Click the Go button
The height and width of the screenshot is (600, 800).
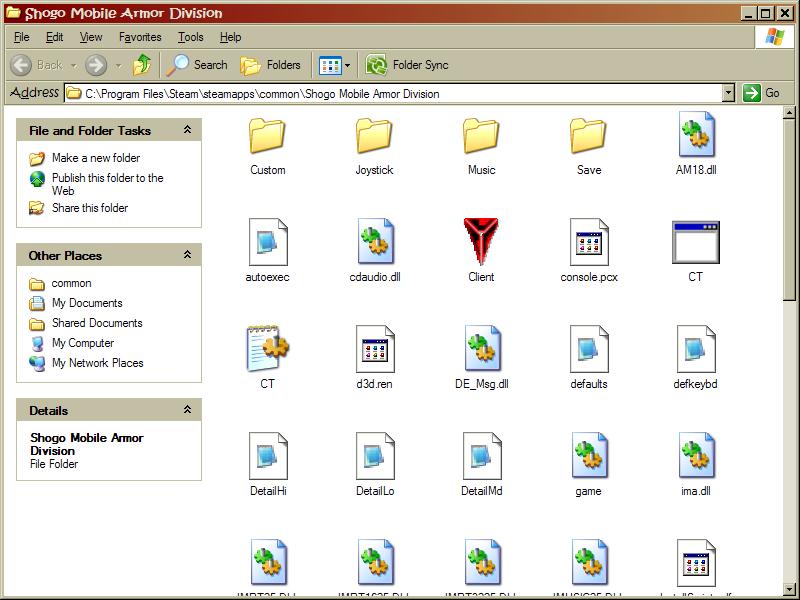[x=761, y=93]
